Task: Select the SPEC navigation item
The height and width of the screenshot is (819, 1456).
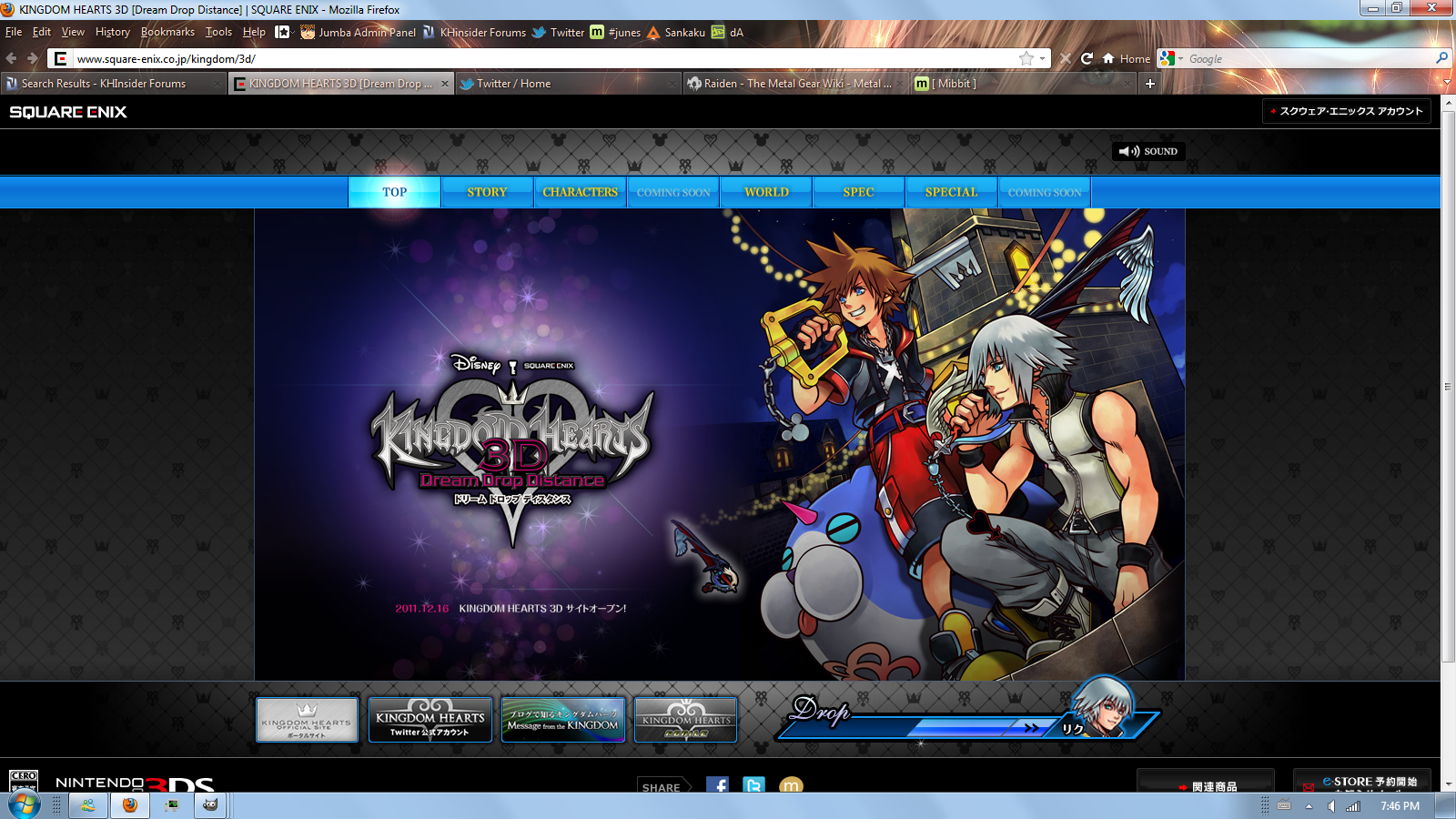Action: [x=858, y=192]
